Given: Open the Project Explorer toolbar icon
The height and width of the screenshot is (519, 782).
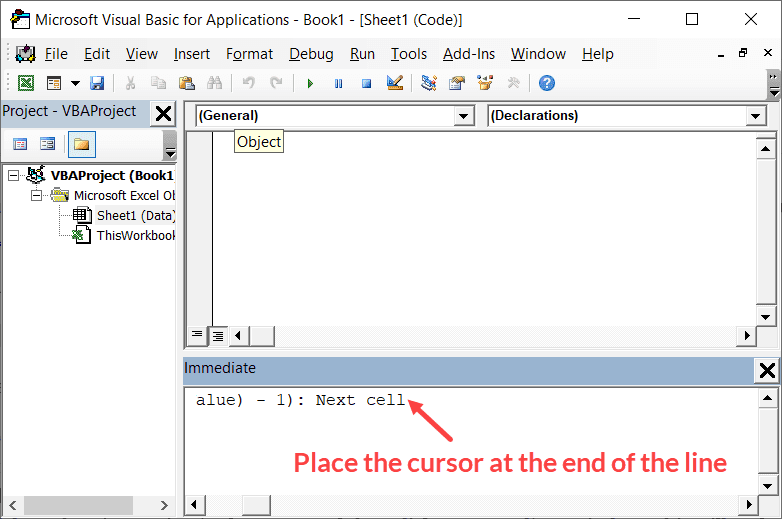Looking at the screenshot, I should coord(428,83).
